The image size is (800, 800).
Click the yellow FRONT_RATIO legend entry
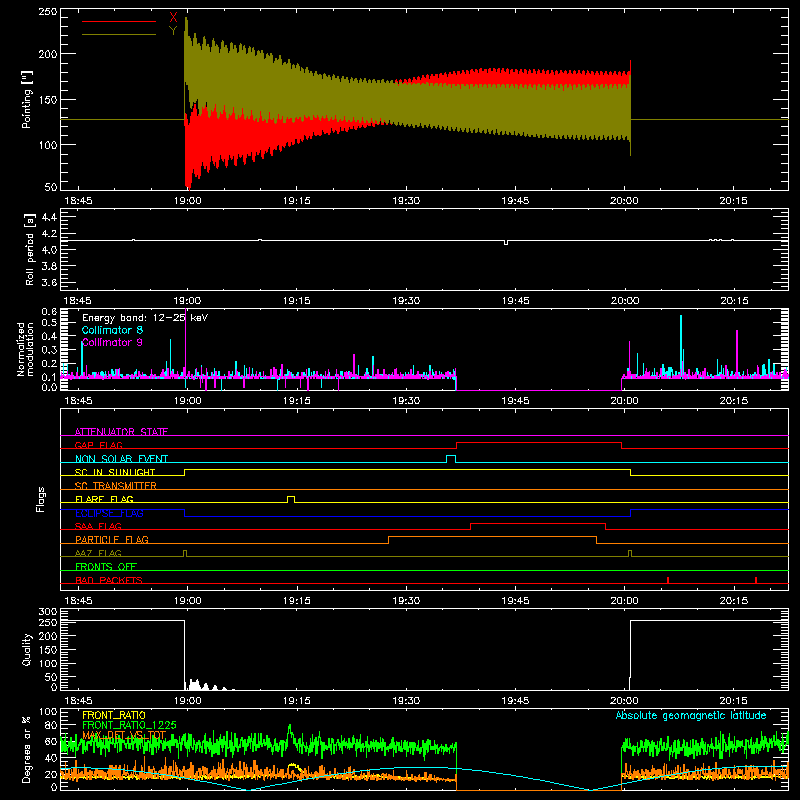[114, 715]
